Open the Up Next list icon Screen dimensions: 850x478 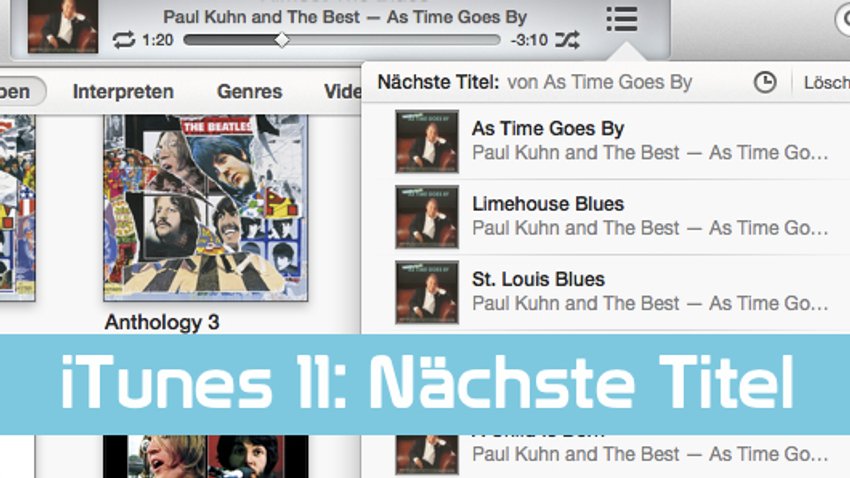click(x=622, y=19)
